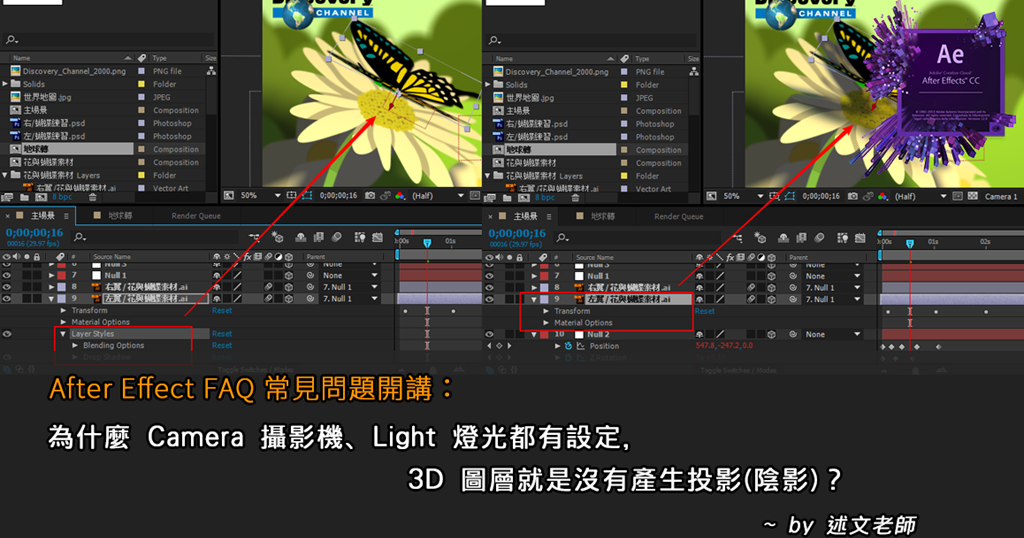Click the label color swatch of layer 7 in the left timeline
Viewport: 1024px width, 538px height.
tap(61, 276)
